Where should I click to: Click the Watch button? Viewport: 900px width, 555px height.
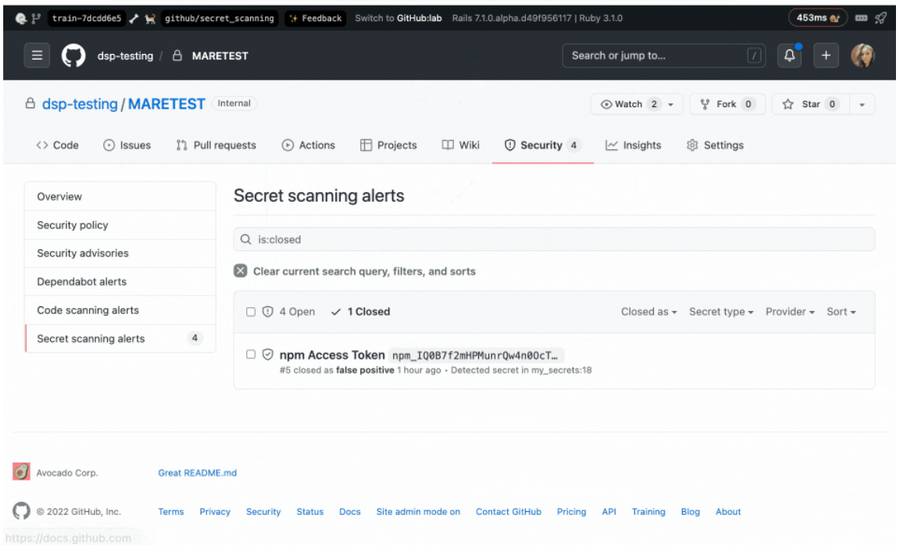pyautogui.click(x=628, y=104)
